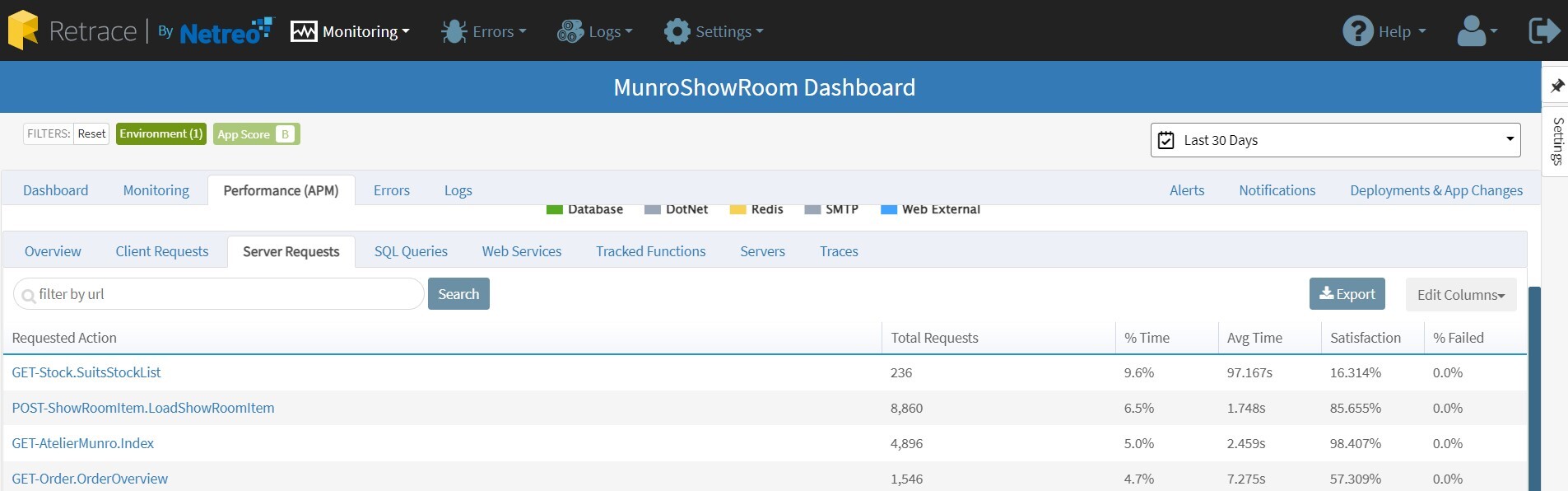Viewport: 1568px width, 491px height.
Task: Click the Monitoring chart icon in navbar
Action: click(304, 31)
